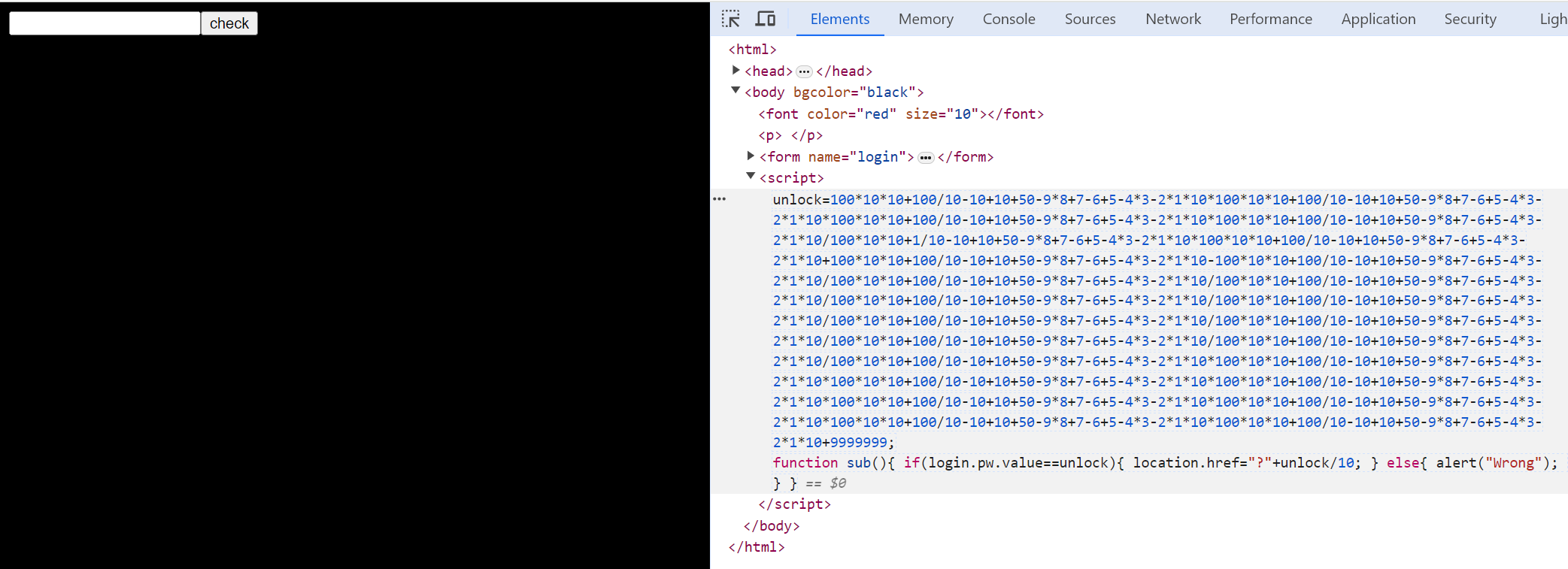The image size is (1568, 569).
Task: Toggle the device toolbar icon
Action: [x=766, y=19]
